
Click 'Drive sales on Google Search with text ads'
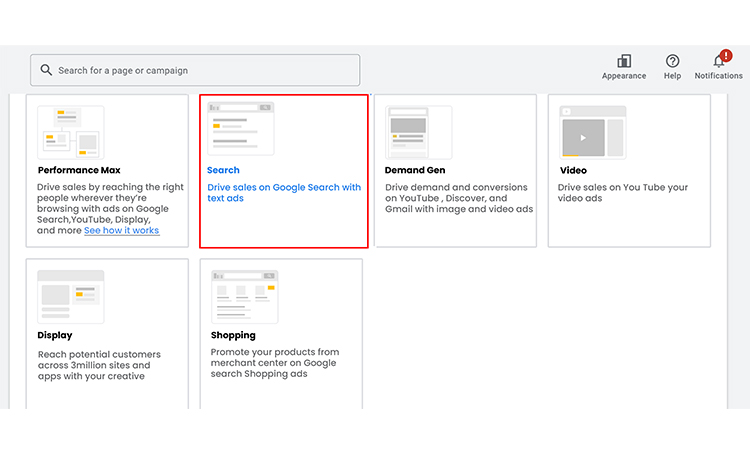(x=284, y=193)
